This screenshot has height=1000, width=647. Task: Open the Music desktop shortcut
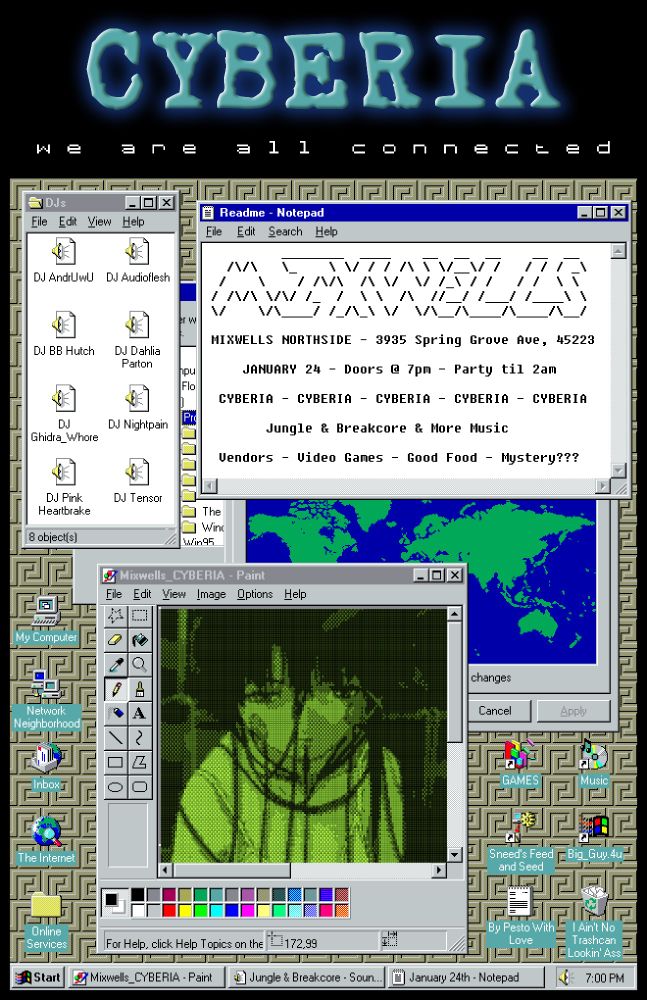(x=593, y=763)
